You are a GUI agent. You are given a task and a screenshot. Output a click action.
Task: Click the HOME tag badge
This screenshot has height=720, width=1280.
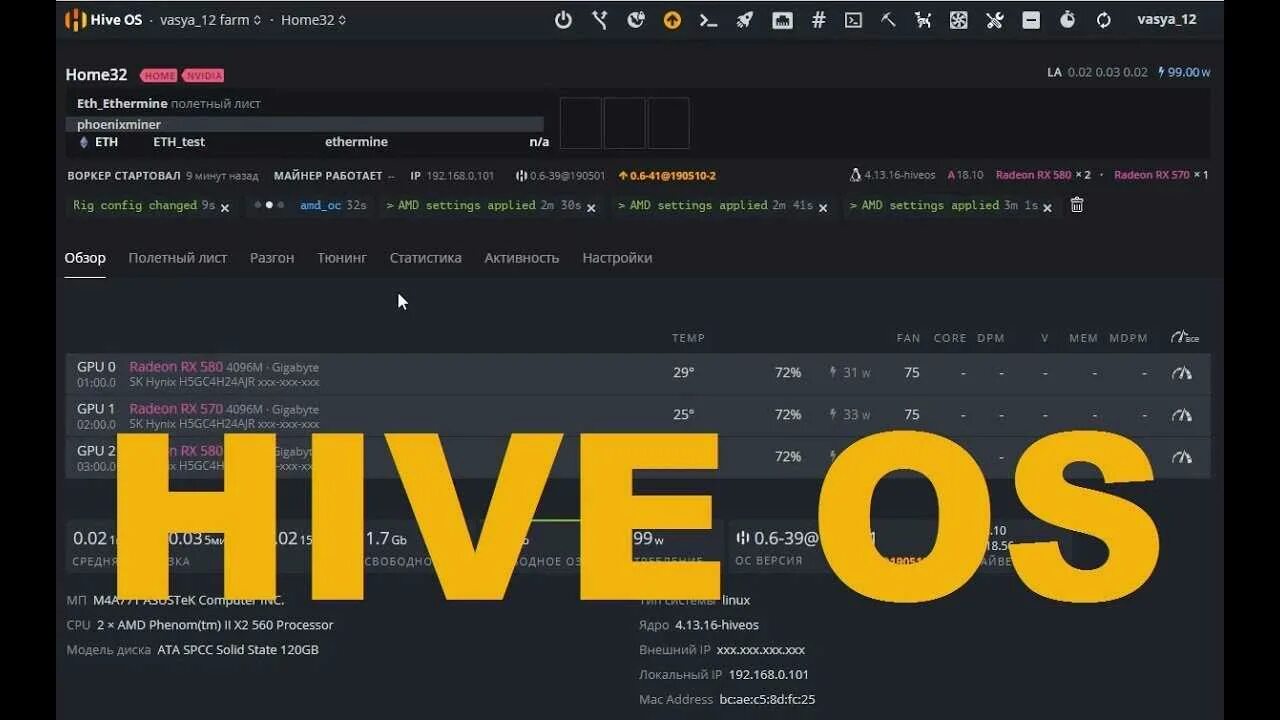pyautogui.click(x=159, y=76)
